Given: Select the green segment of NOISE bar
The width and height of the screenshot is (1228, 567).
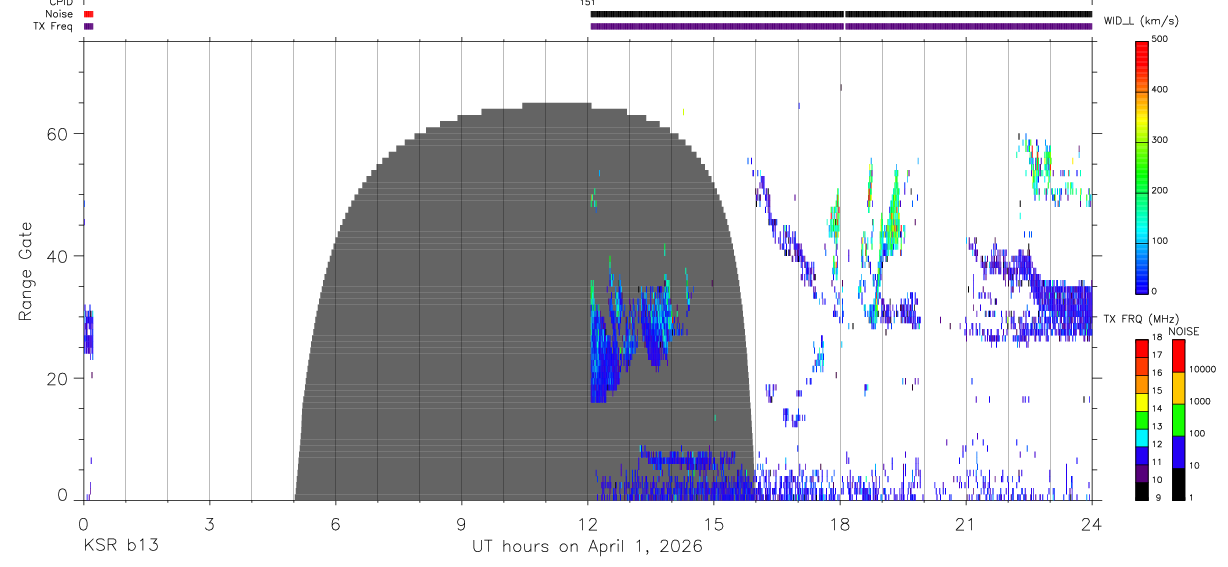Looking at the screenshot, I should click(x=1178, y=420).
